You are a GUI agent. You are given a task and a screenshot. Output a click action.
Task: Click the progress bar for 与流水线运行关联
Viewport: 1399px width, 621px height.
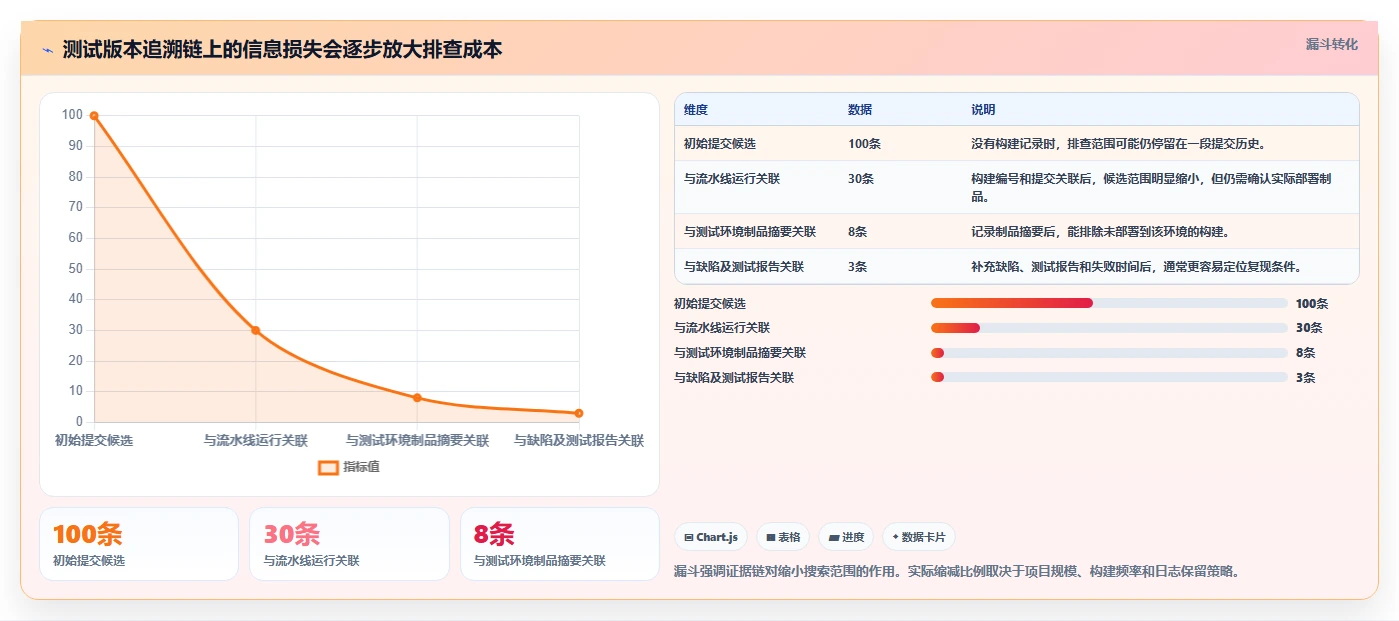(x=1109, y=328)
